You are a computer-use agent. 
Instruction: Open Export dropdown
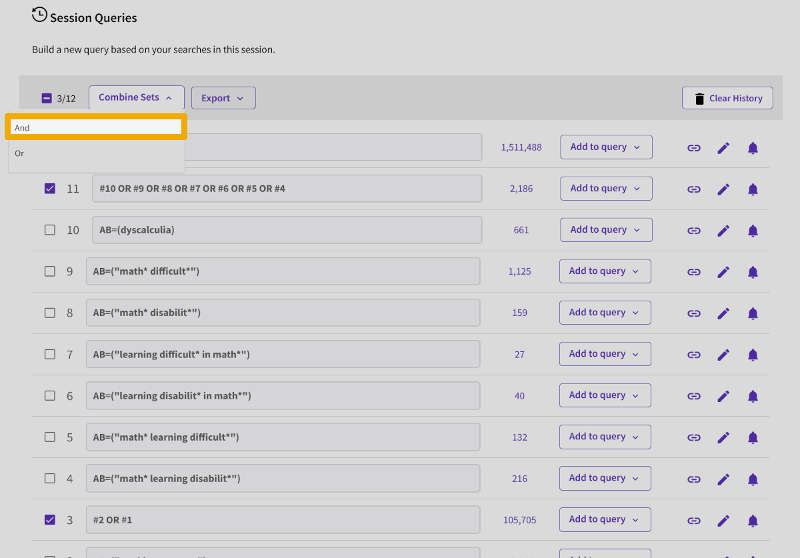tap(223, 98)
